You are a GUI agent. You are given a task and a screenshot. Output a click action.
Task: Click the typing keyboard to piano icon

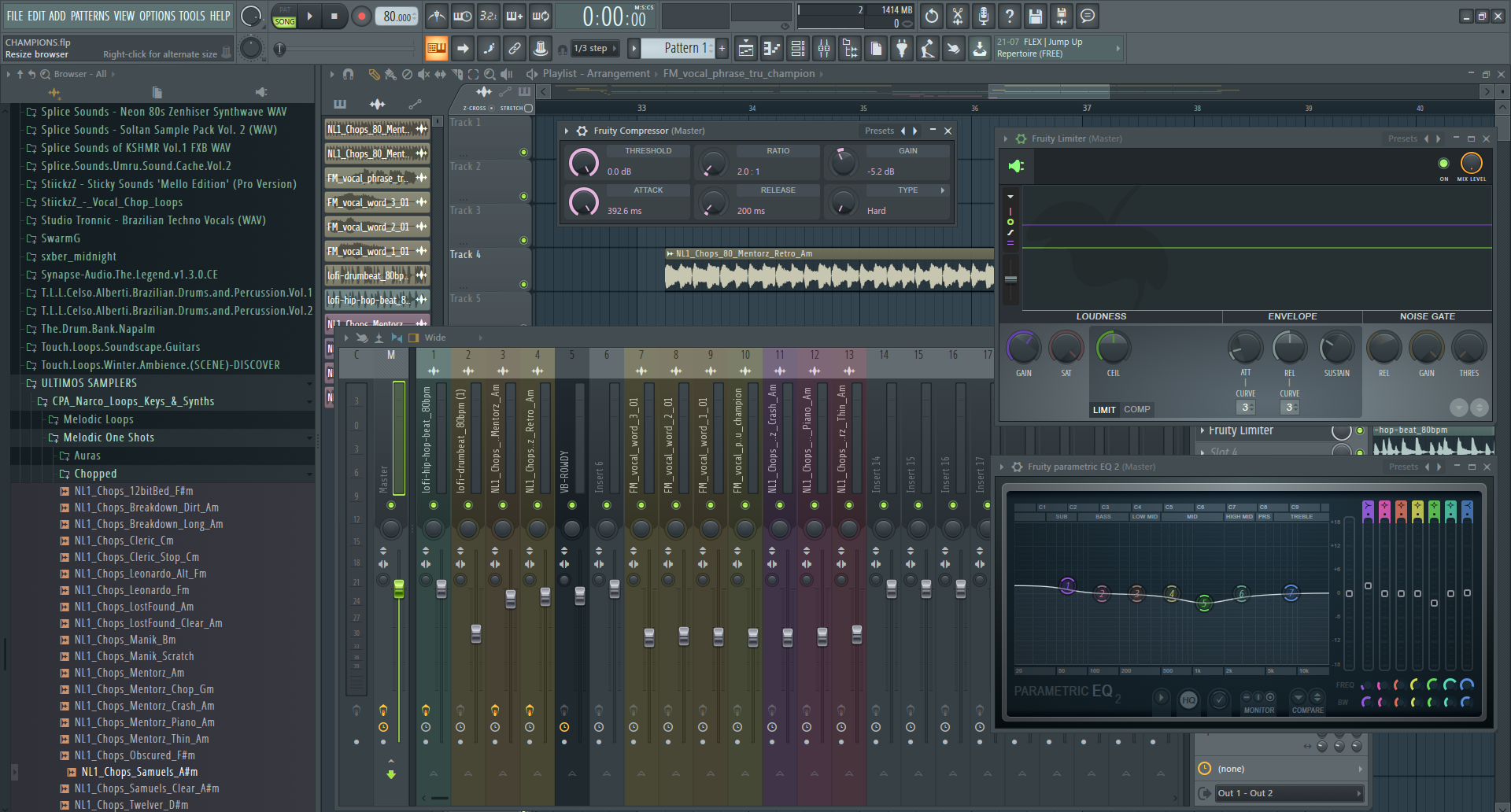tap(436, 49)
